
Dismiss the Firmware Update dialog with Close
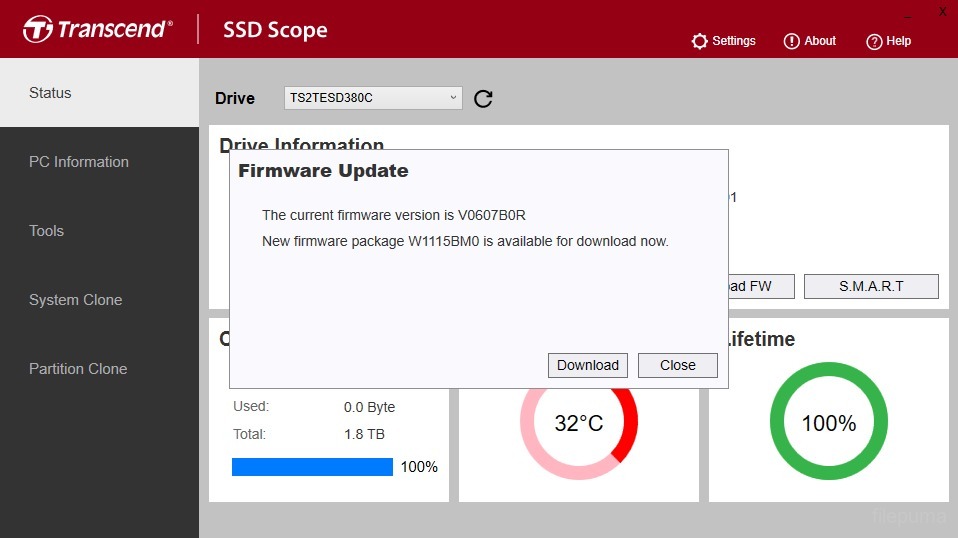pyautogui.click(x=677, y=365)
